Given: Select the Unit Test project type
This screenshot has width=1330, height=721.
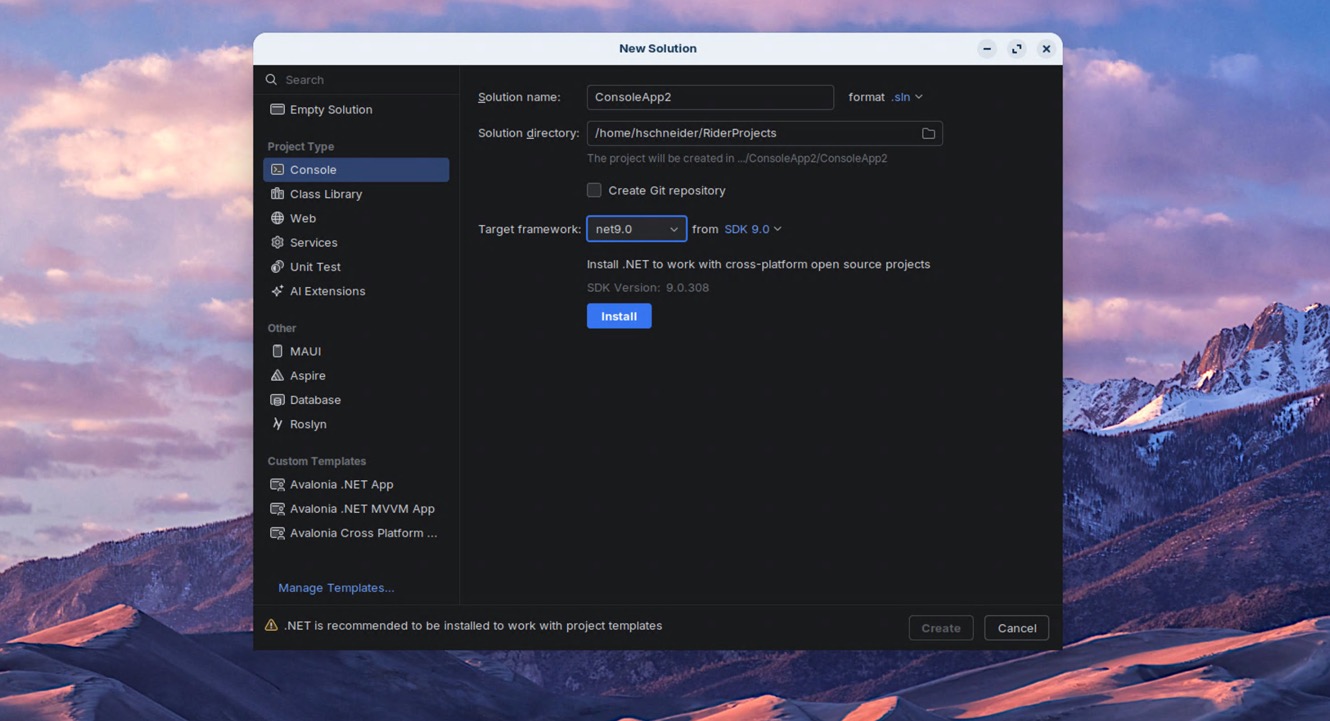Looking at the screenshot, I should 315,266.
